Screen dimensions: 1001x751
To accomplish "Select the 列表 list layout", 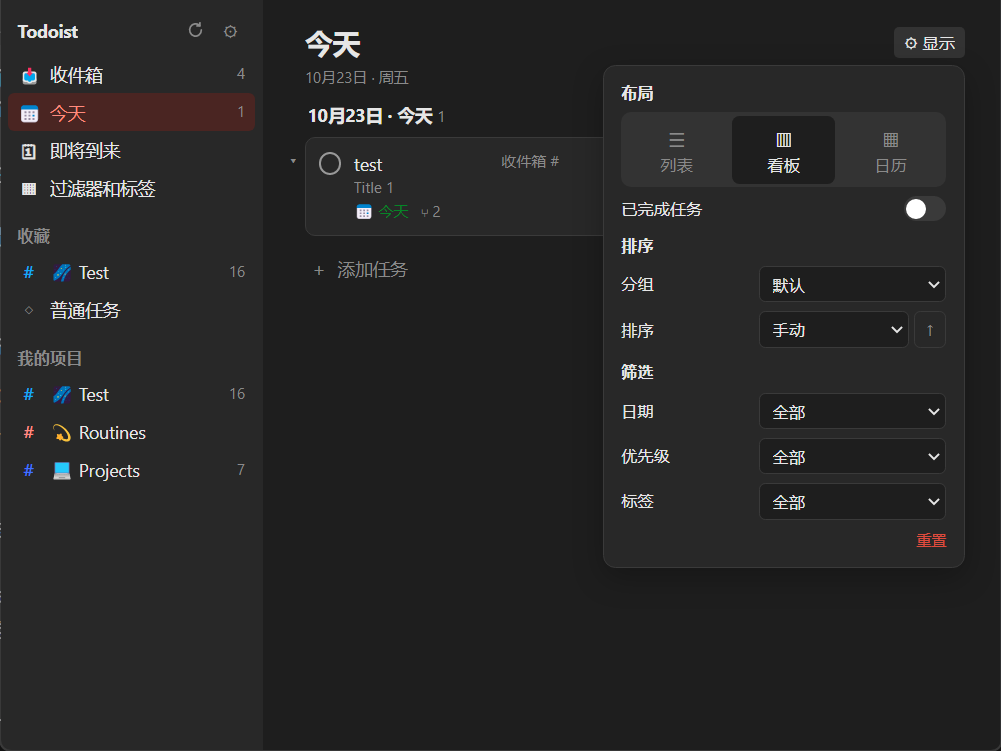I will coord(676,151).
